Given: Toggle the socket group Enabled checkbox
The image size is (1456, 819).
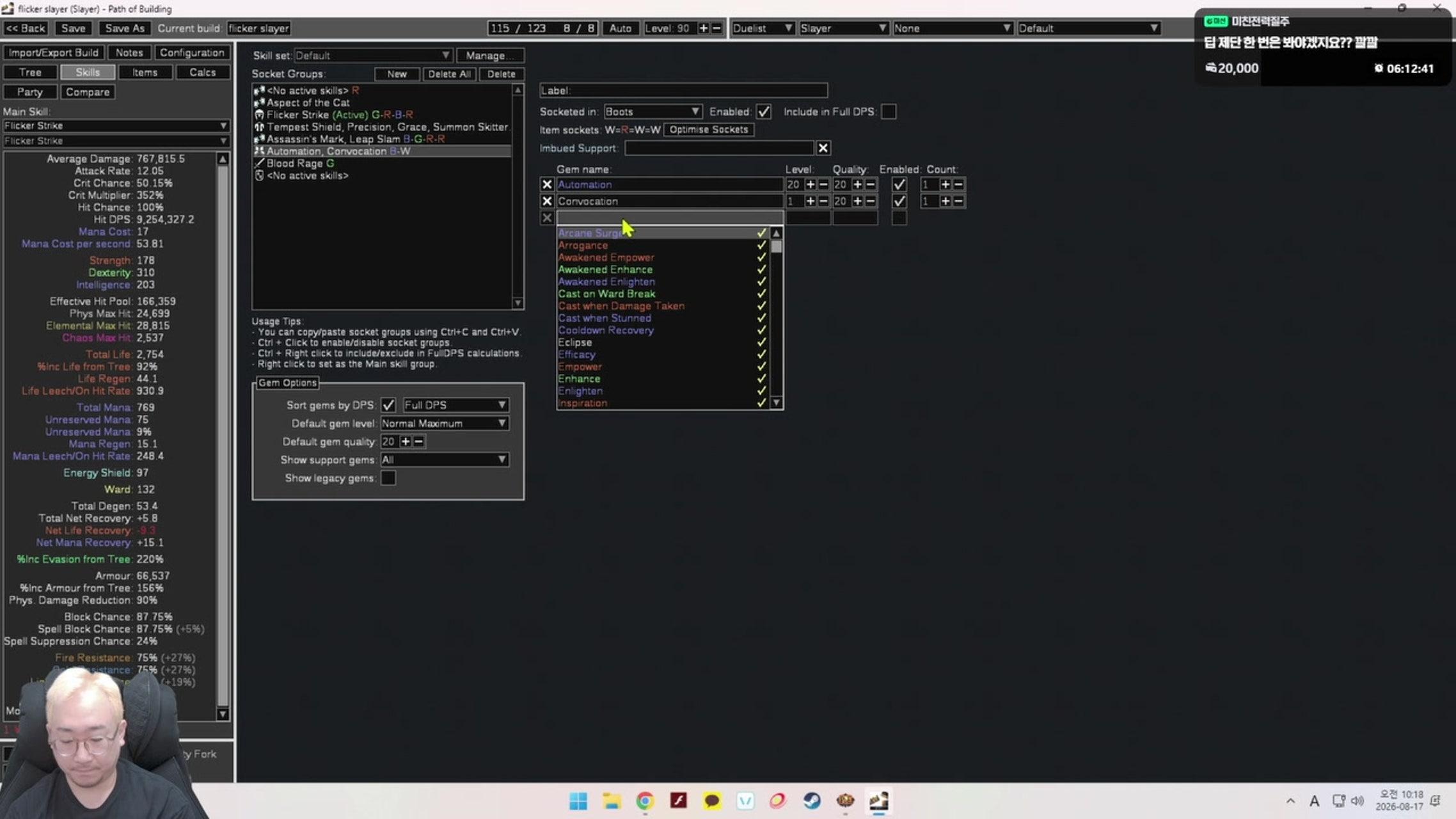Looking at the screenshot, I should coord(764,112).
